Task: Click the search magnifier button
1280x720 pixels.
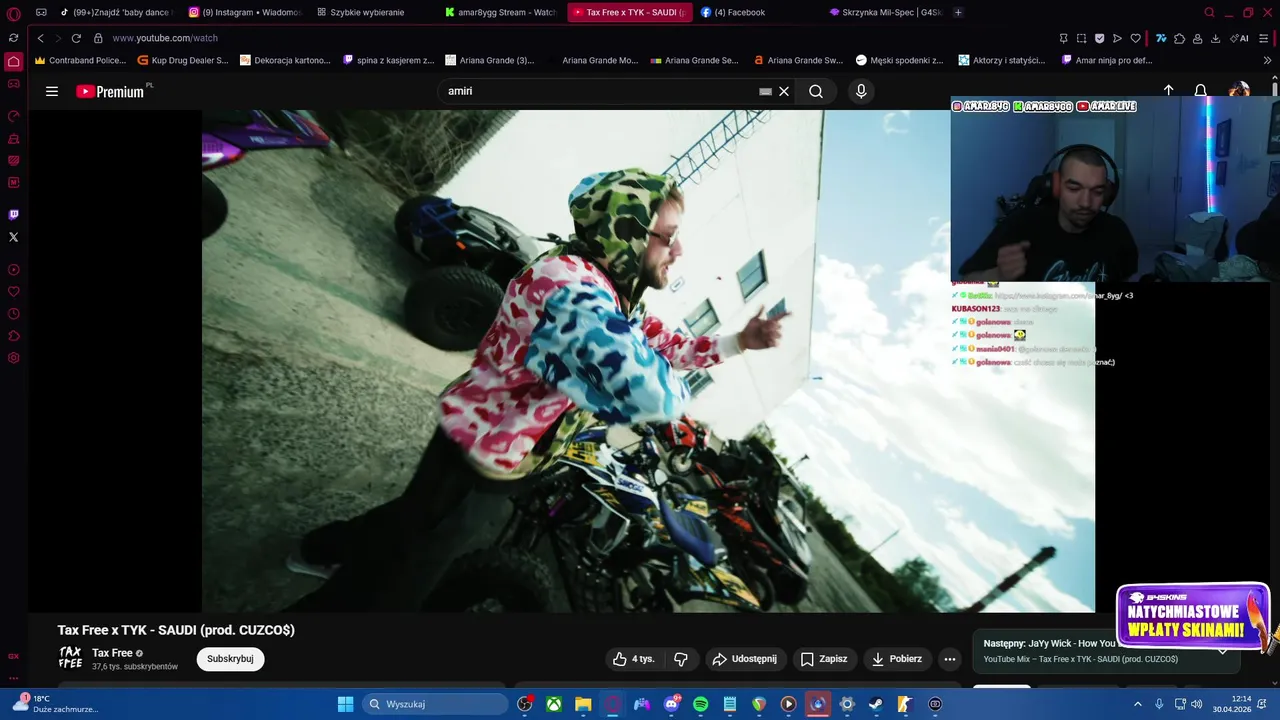Action: point(816,91)
